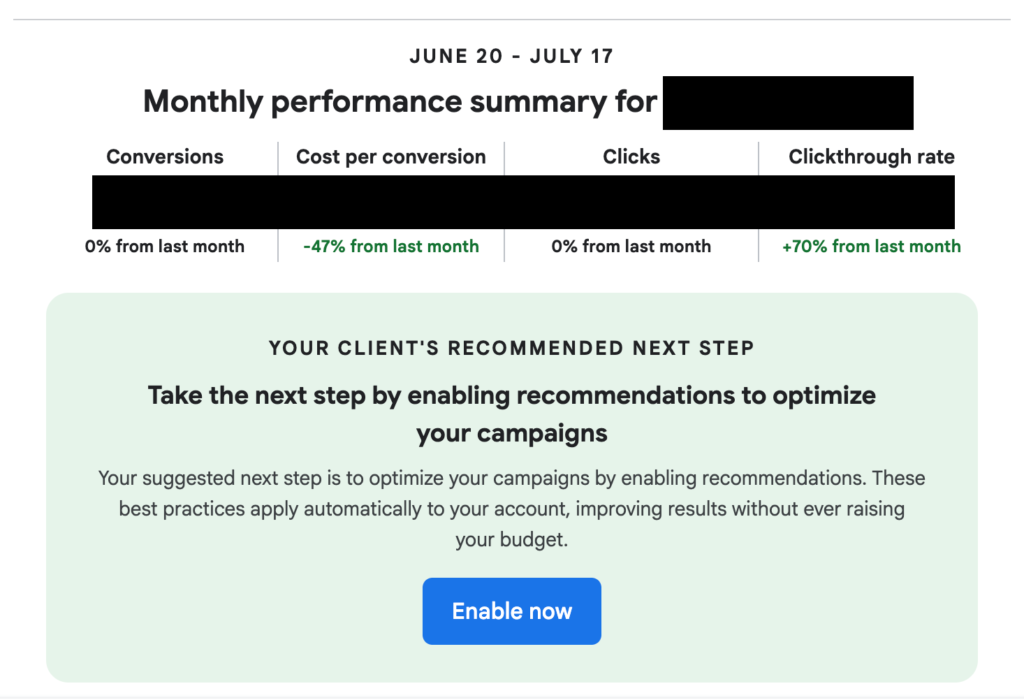Click the June 20 - July 17 date range
The height and width of the screenshot is (700, 1024).
[511, 56]
